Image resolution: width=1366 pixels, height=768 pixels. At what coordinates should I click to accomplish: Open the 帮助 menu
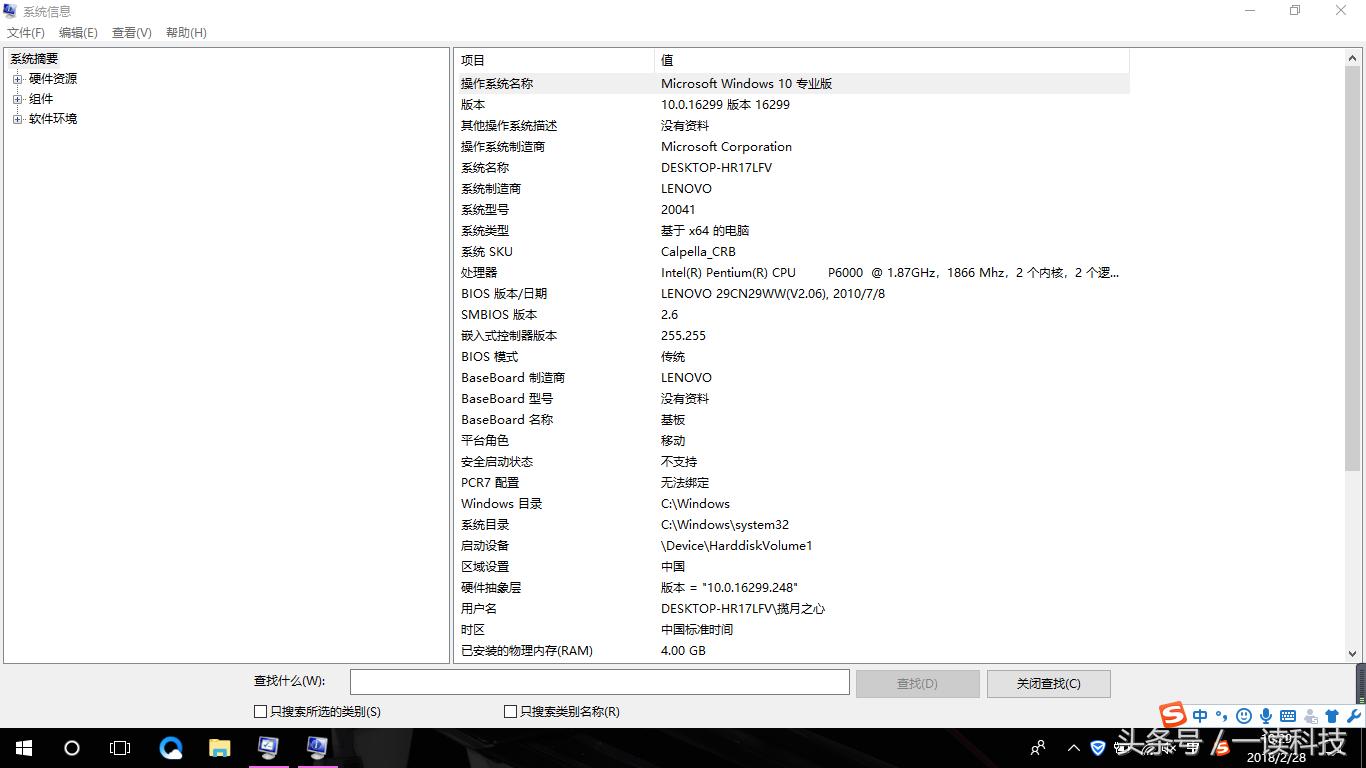pyautogui.click(x=185, y=32)
